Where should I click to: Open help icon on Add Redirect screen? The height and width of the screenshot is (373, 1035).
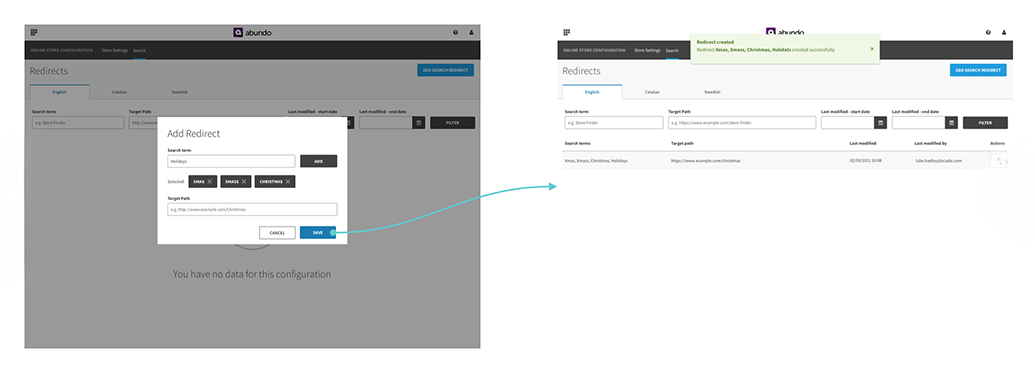coord(455,32)
